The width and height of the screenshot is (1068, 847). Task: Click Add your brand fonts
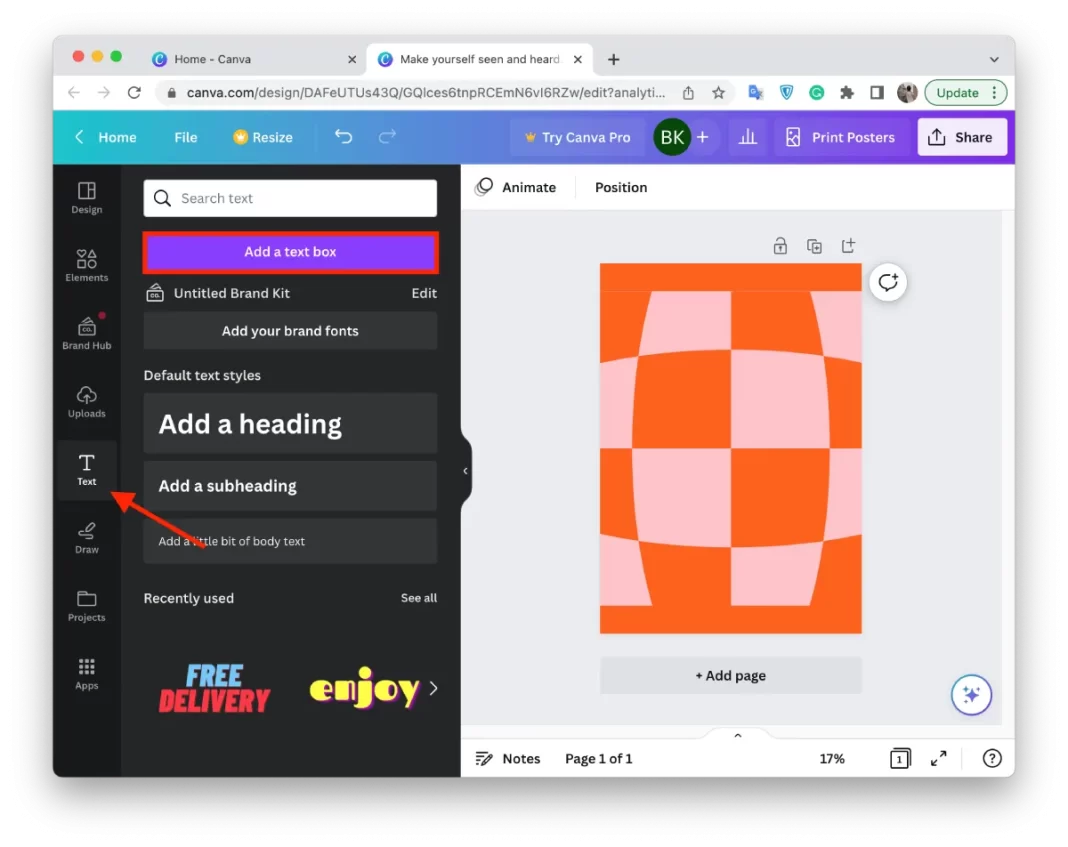tap(290, 331)
